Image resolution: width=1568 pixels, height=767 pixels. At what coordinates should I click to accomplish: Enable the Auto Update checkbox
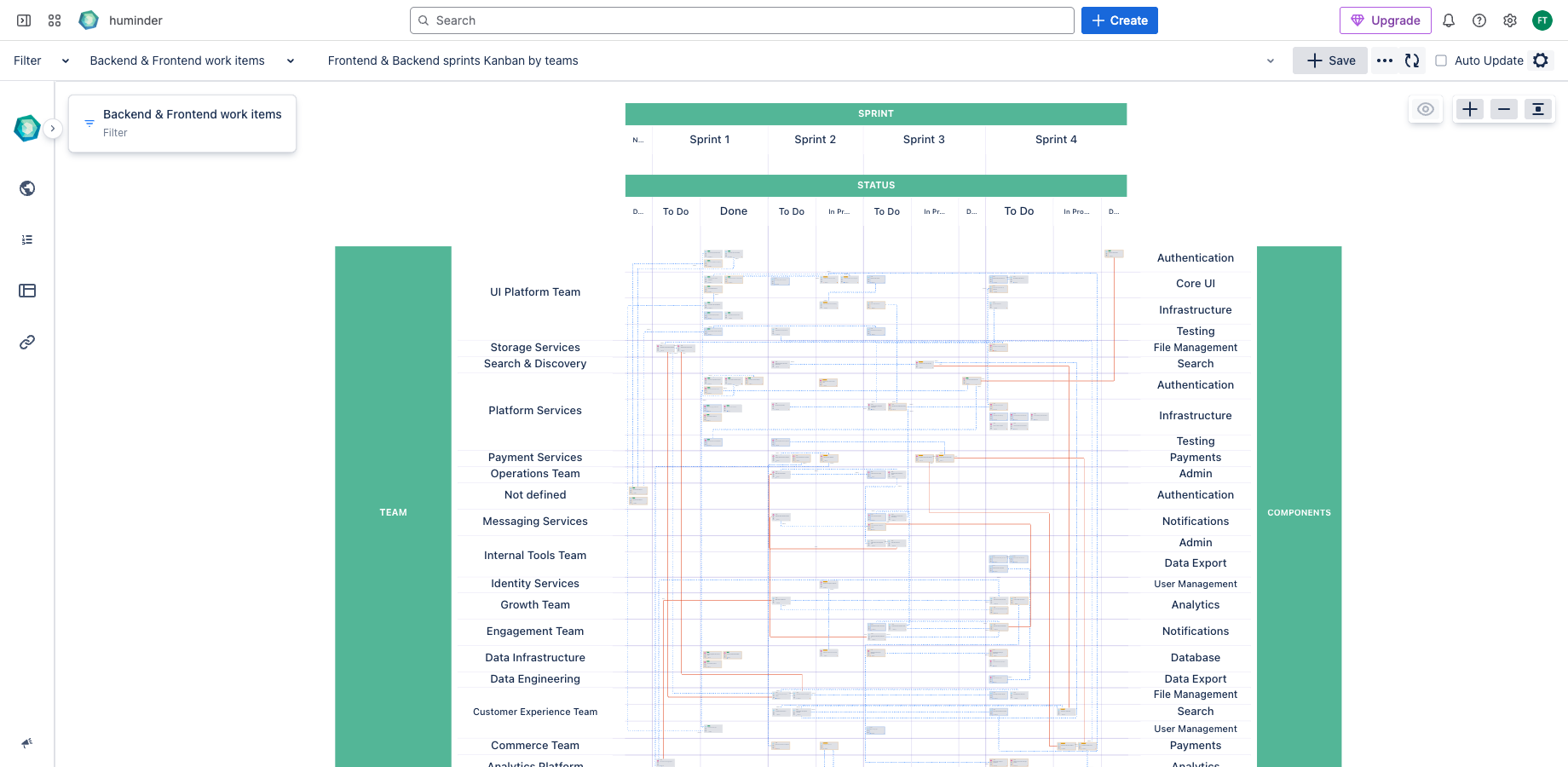pos(1441,61)
